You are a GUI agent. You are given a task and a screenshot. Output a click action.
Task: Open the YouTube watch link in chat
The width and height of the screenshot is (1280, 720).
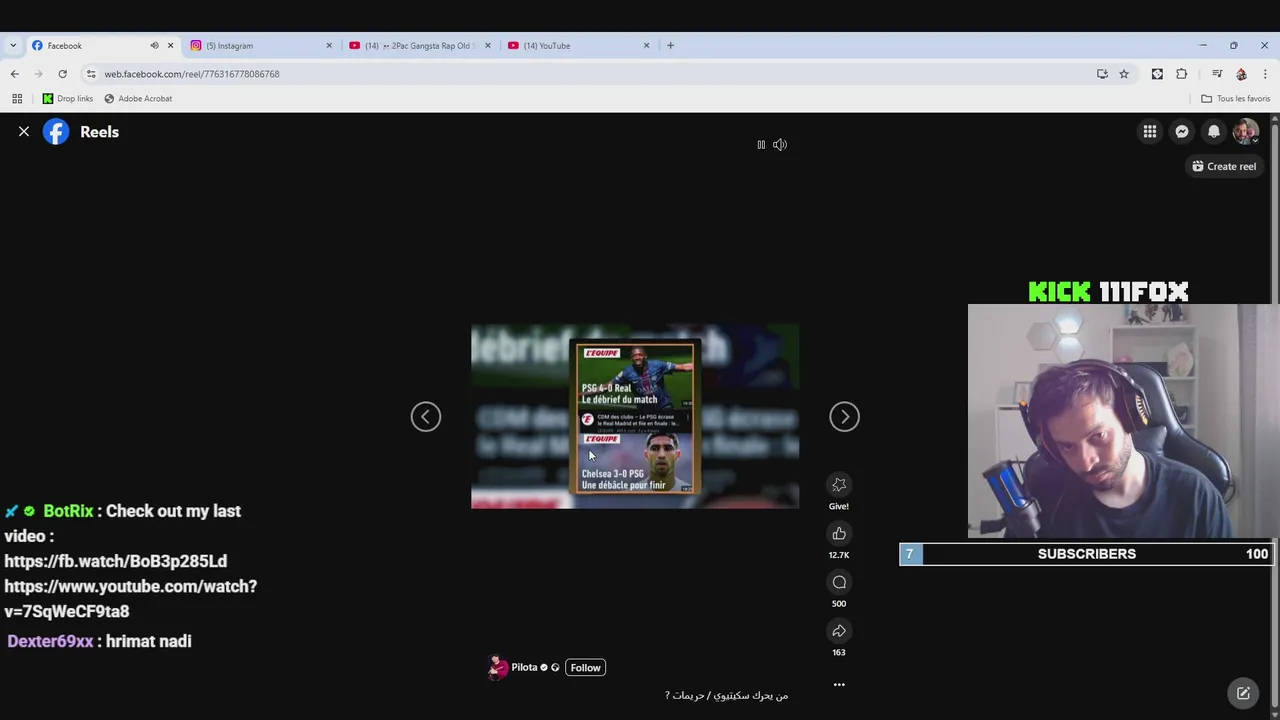(x=130, y=599)
